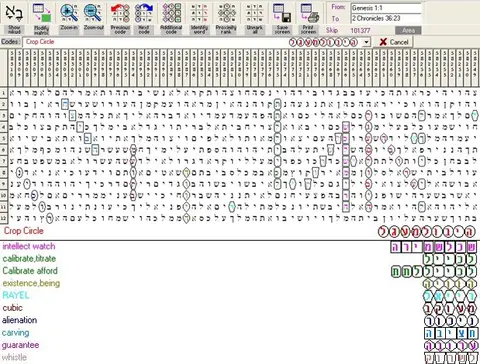
Task: Click the Hebrew letters for RAYEL
Action: click(x=451, y=296)
